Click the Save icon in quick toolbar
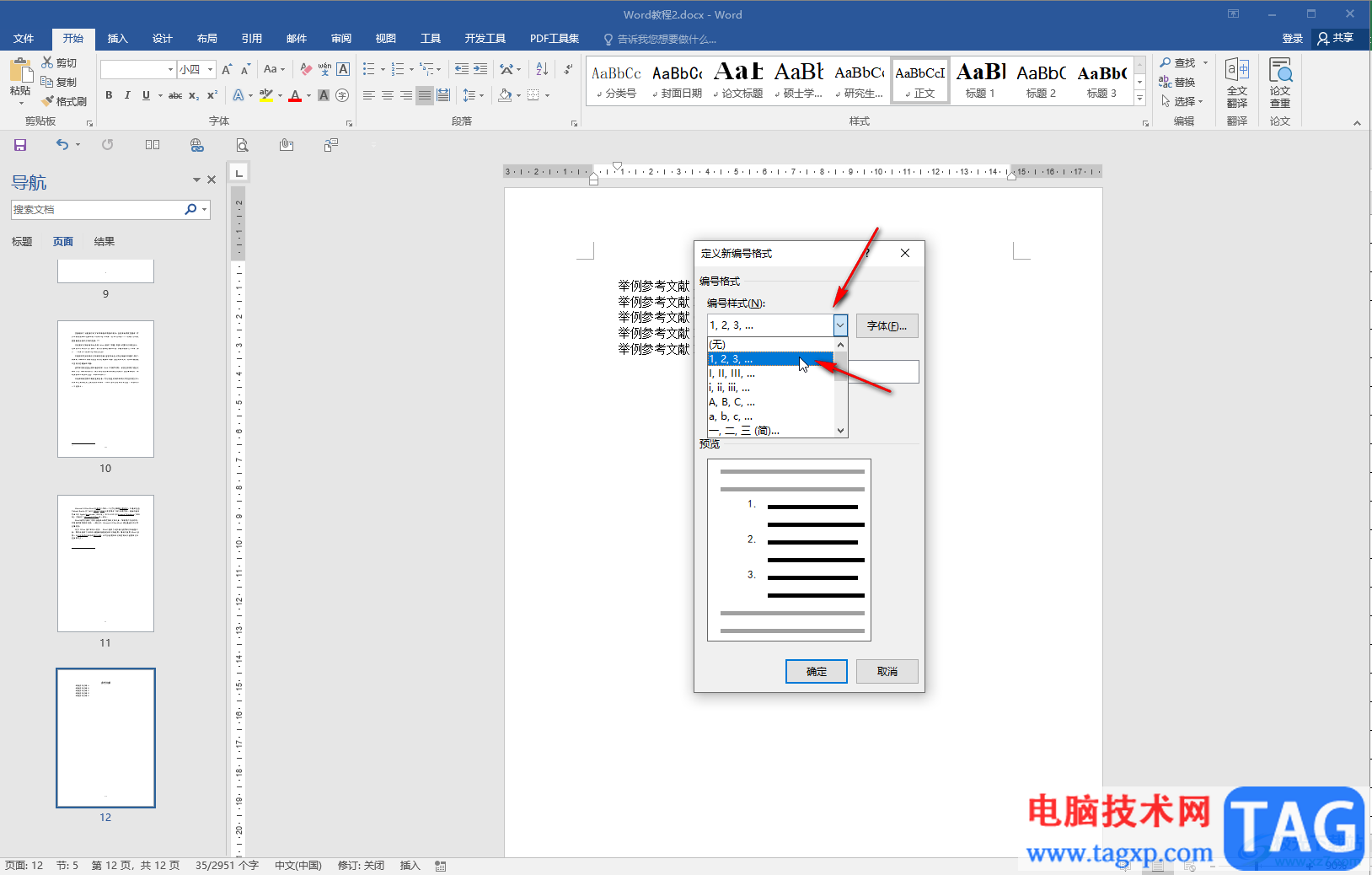This screenshot has height=875, width=1372. (x=20, y=145)
